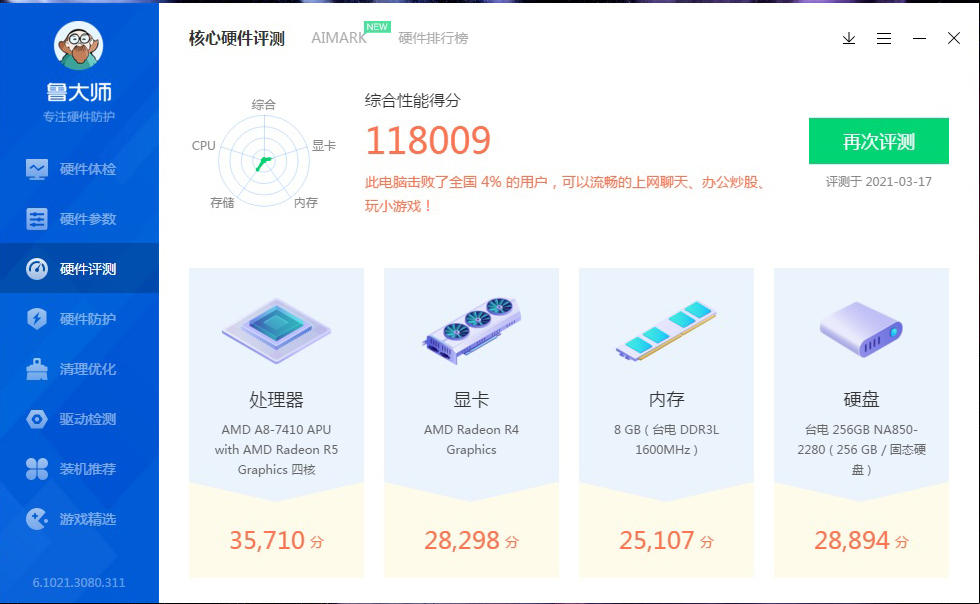This screenshot has height=604, width=980.
Task: Open the 硬件防护 sidebar section
Action: pyautogui.click(x=79, y=318)
